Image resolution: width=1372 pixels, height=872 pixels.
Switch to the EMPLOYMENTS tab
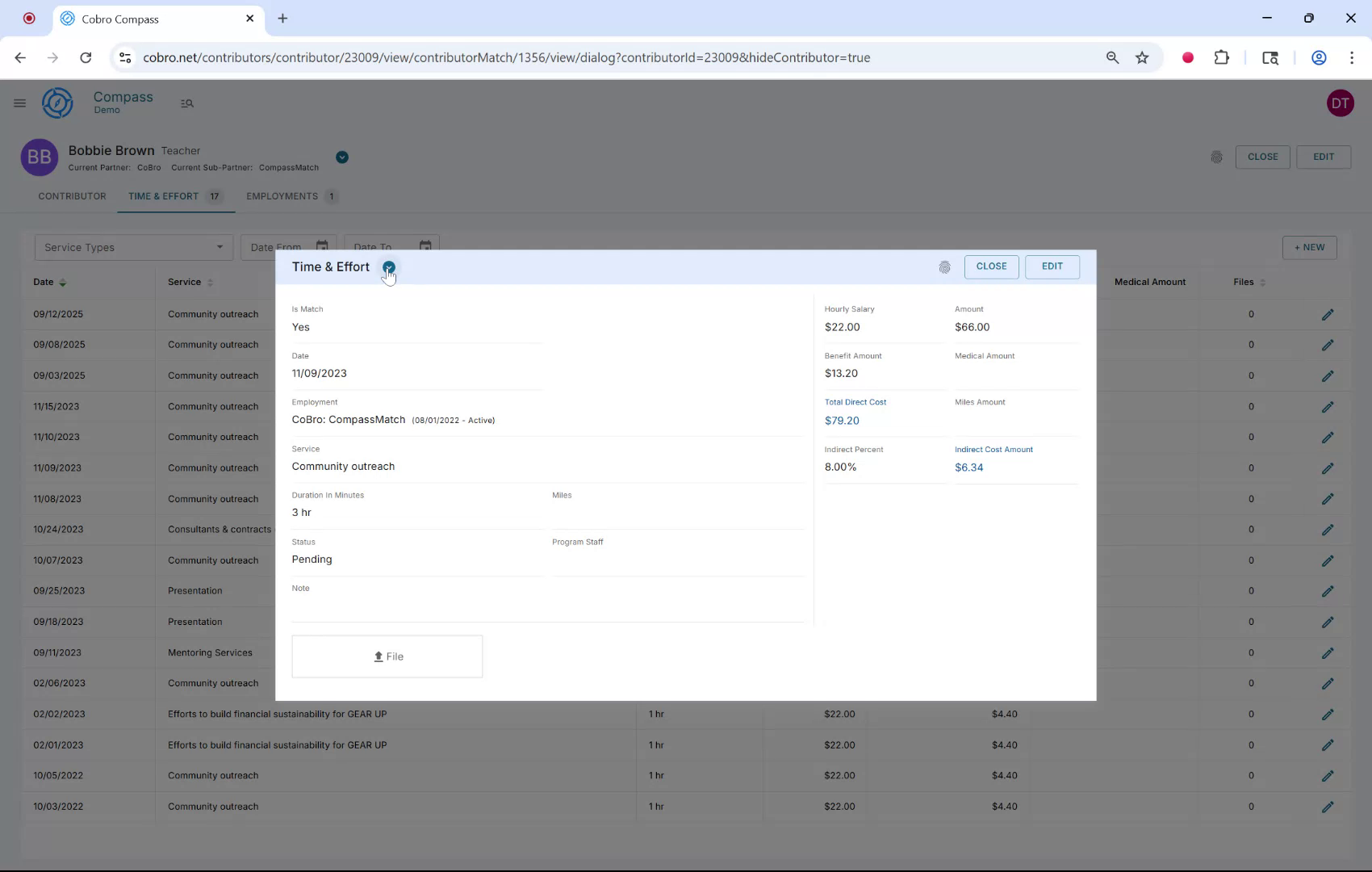[282, 195]
